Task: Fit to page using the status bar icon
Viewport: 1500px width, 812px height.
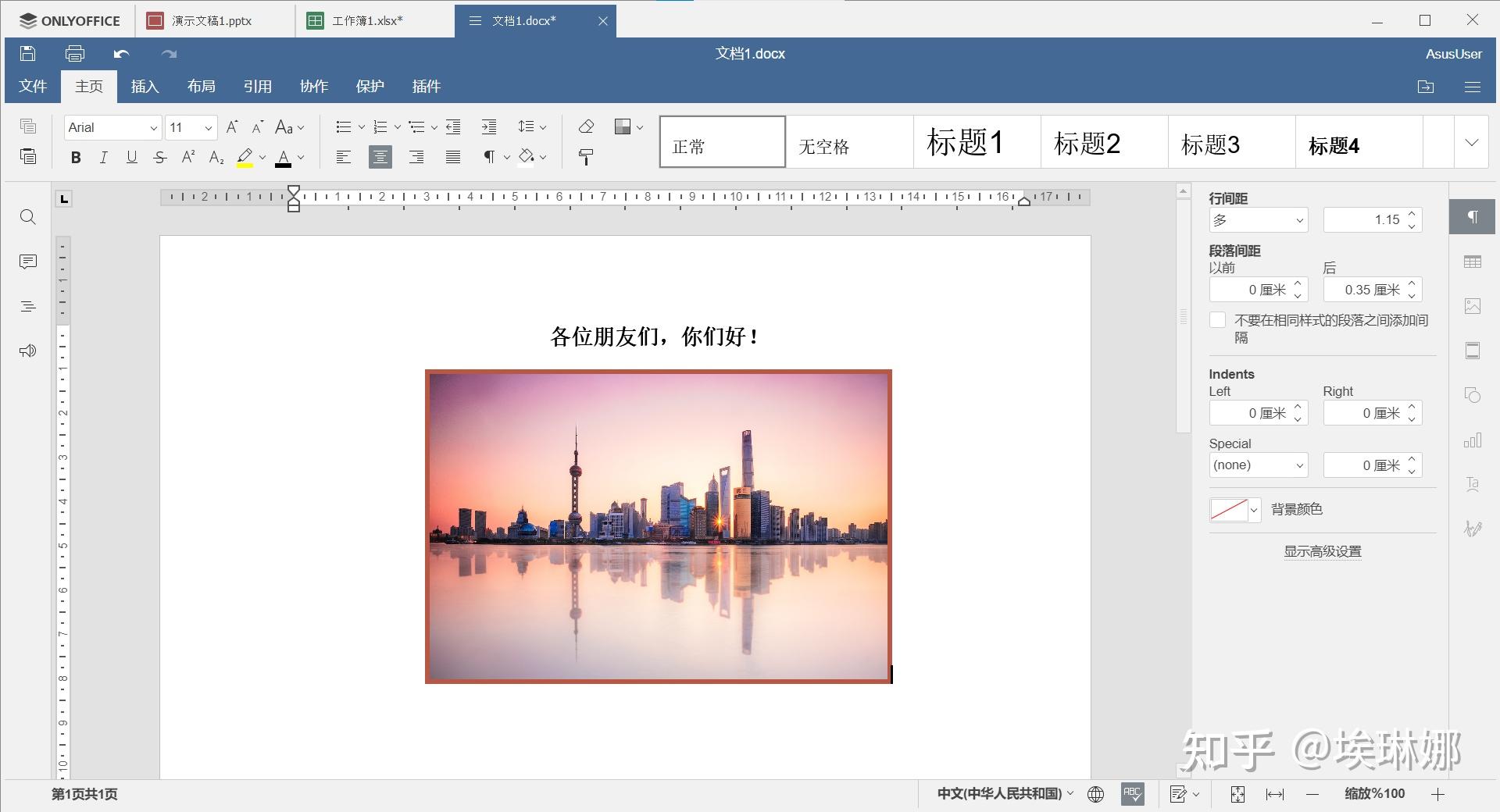Action: coord(1237,794)
